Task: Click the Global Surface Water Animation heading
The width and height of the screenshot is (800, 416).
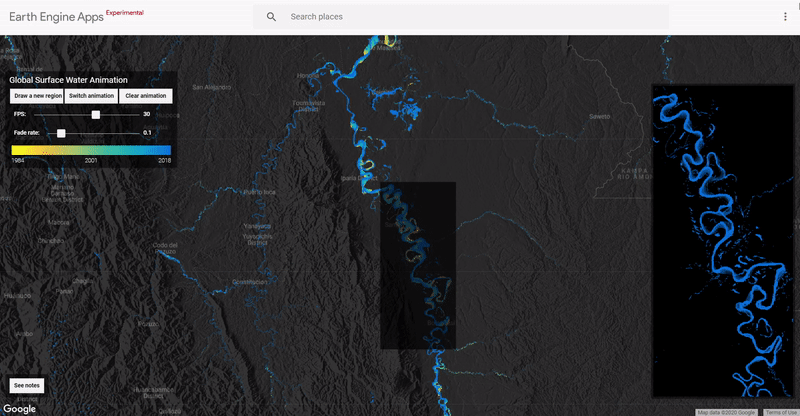Action: click(68, 80)
